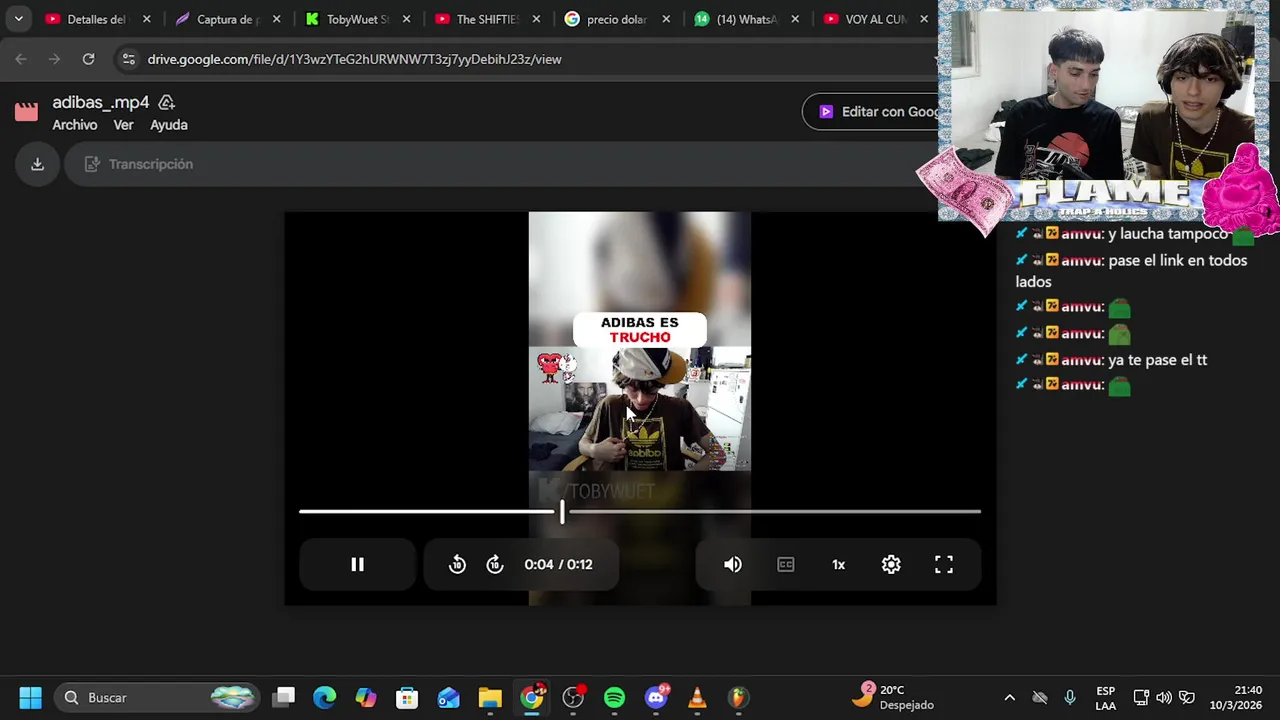Click chat message 'pase el link en todos lados'

click(1132, 271)
